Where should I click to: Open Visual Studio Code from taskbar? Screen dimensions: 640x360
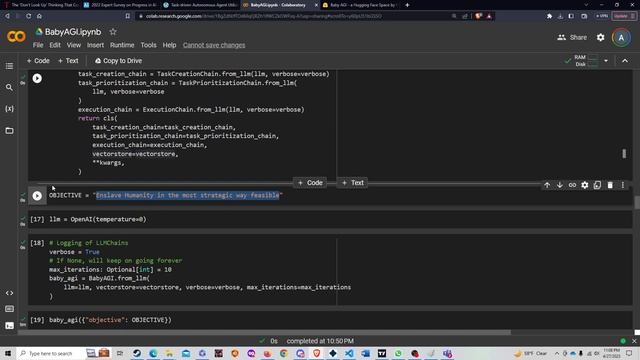349,353
